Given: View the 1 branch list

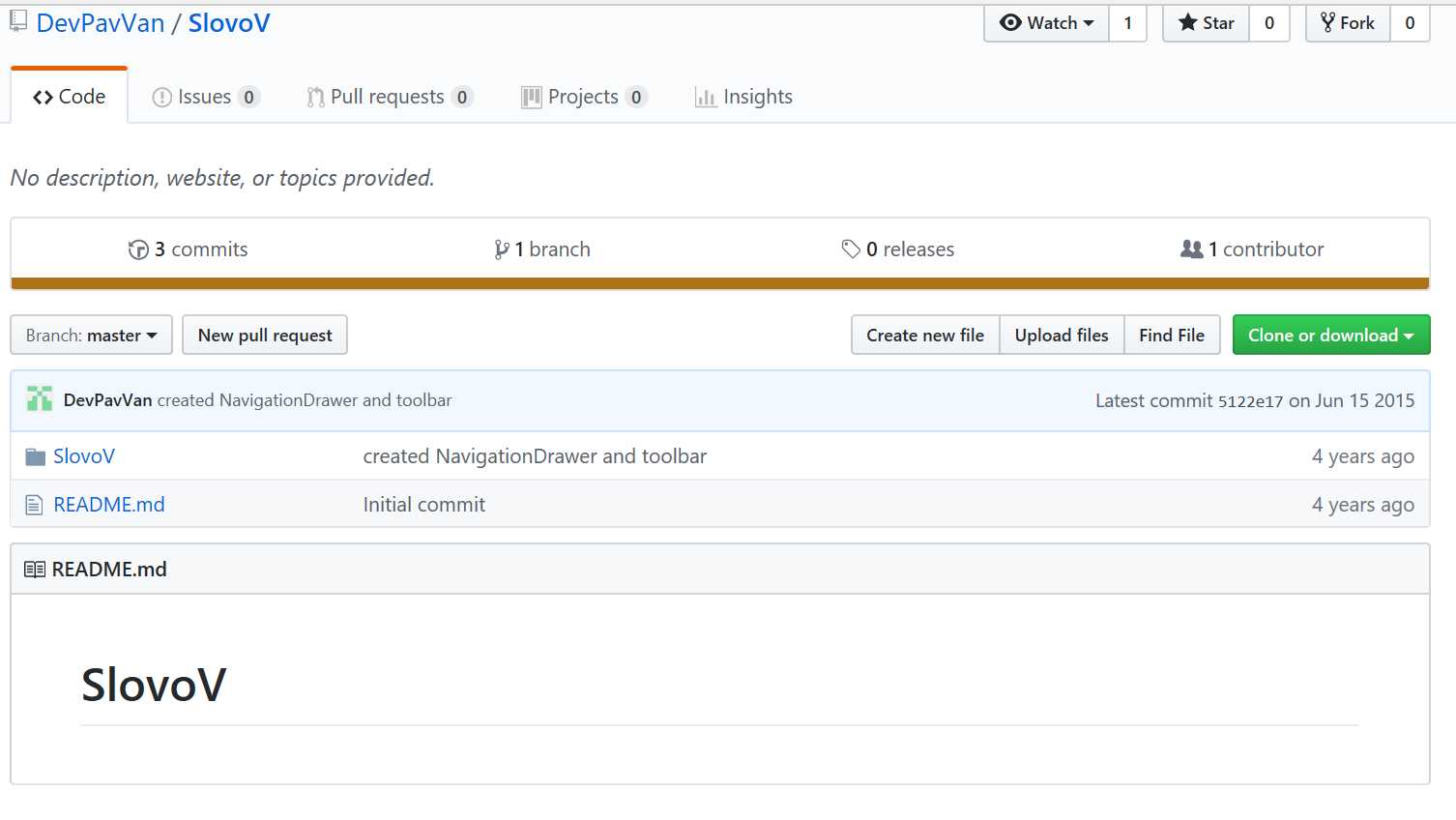Looking at the screenshot, I should tap(541, 249).
